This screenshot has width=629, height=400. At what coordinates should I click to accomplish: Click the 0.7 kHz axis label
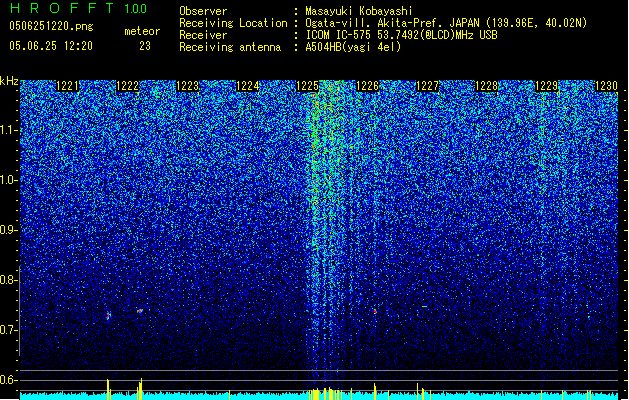click(x=9, y=330)
